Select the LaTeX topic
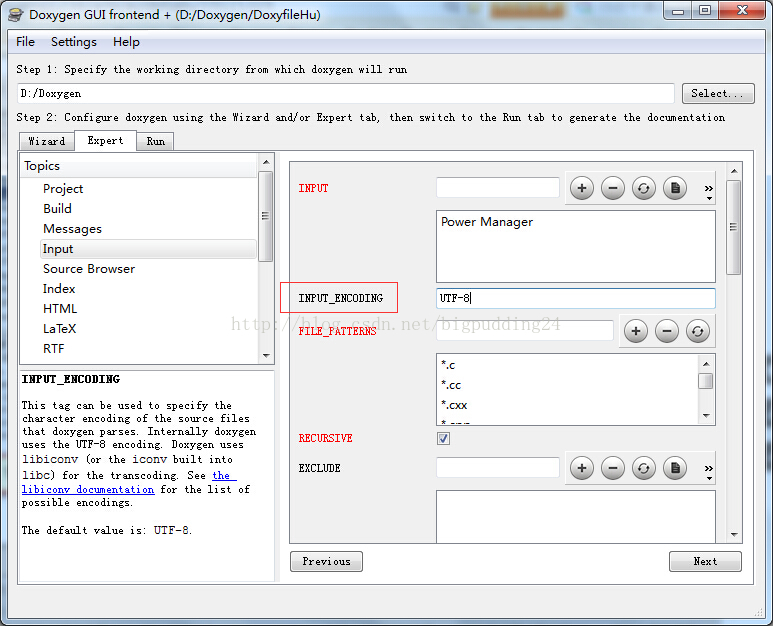This screenshot has height=626, width=773. tap(60, 329)
